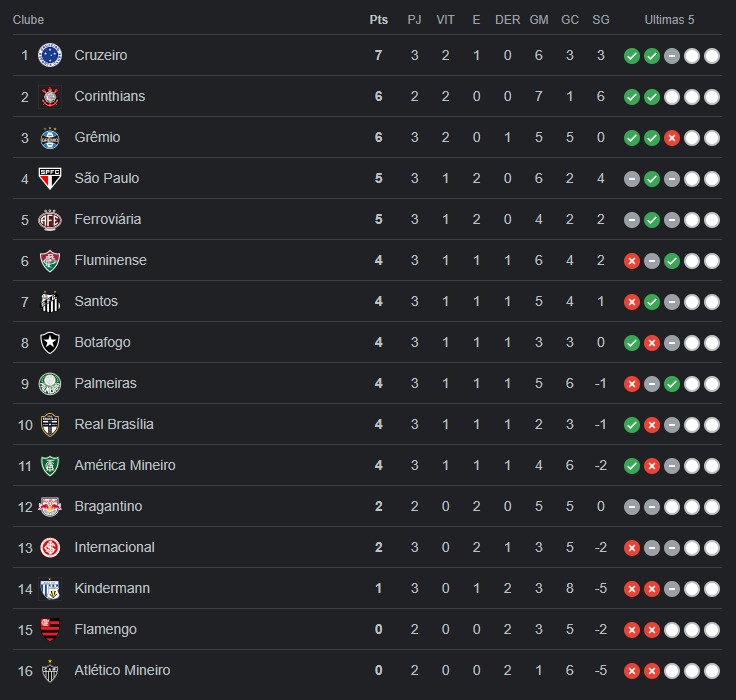Open the Santos team link
This screenshot has height=700, width=736.
tap(96, 301)
